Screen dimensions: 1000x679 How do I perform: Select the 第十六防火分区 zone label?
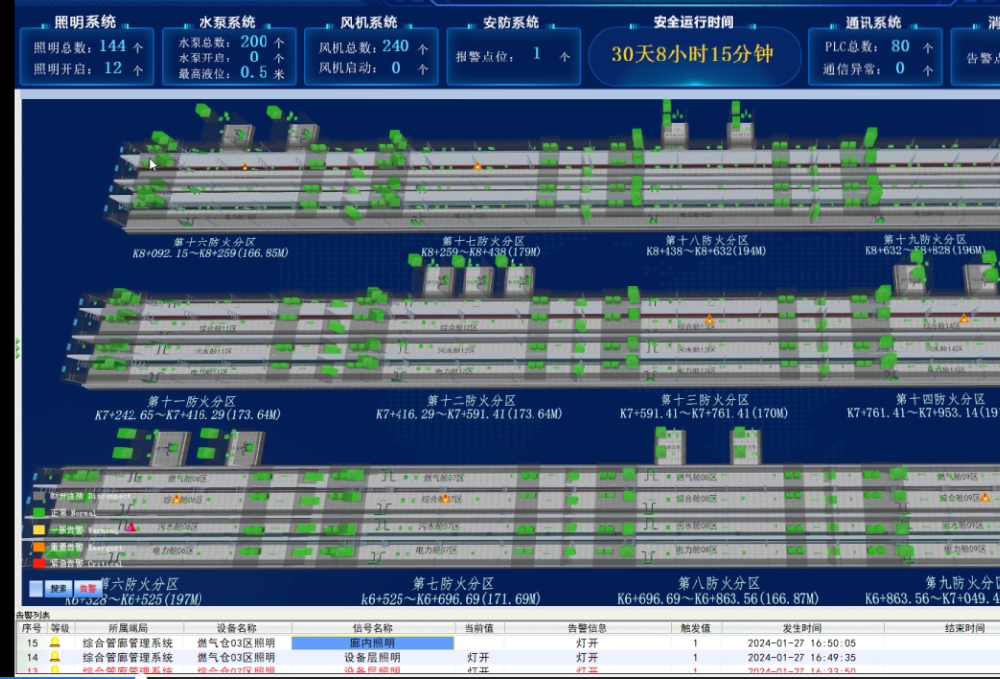tap(214, 242)
